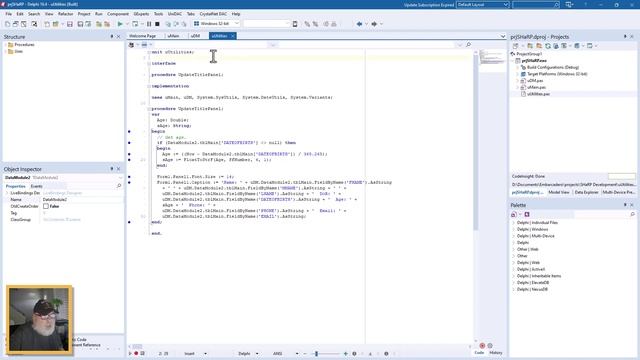Image resolution: width=640 pixels, height=360 pixels.
Task: Switch to the Welcome Page tab
Action: pyautogui.click(x=142, y=36)
